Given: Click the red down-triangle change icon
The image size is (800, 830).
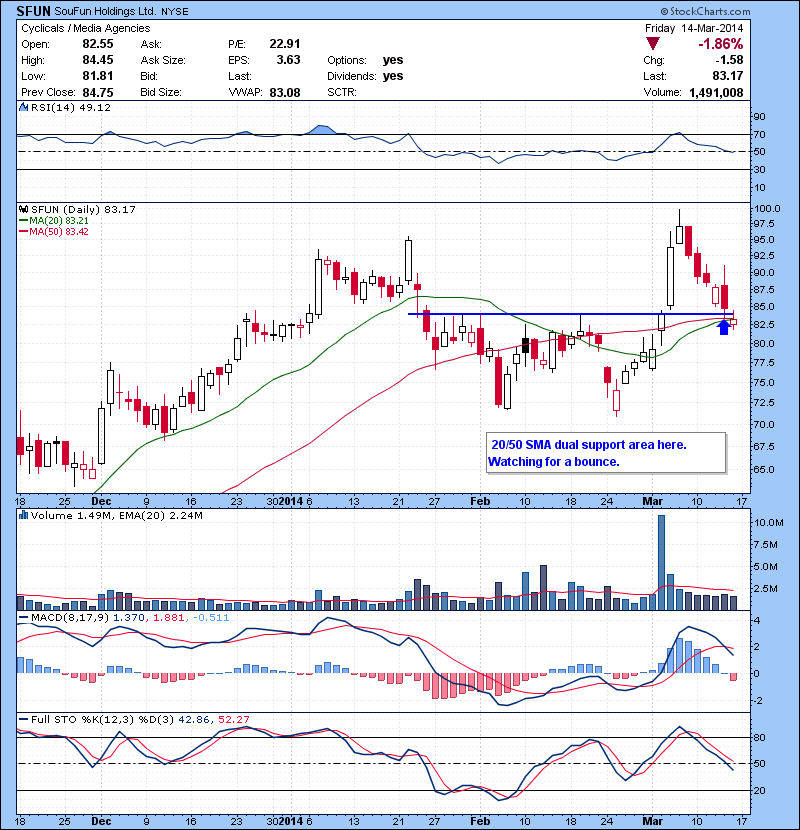Looking at the screenshot, I should pyautogui.click(x=653, y=44).
